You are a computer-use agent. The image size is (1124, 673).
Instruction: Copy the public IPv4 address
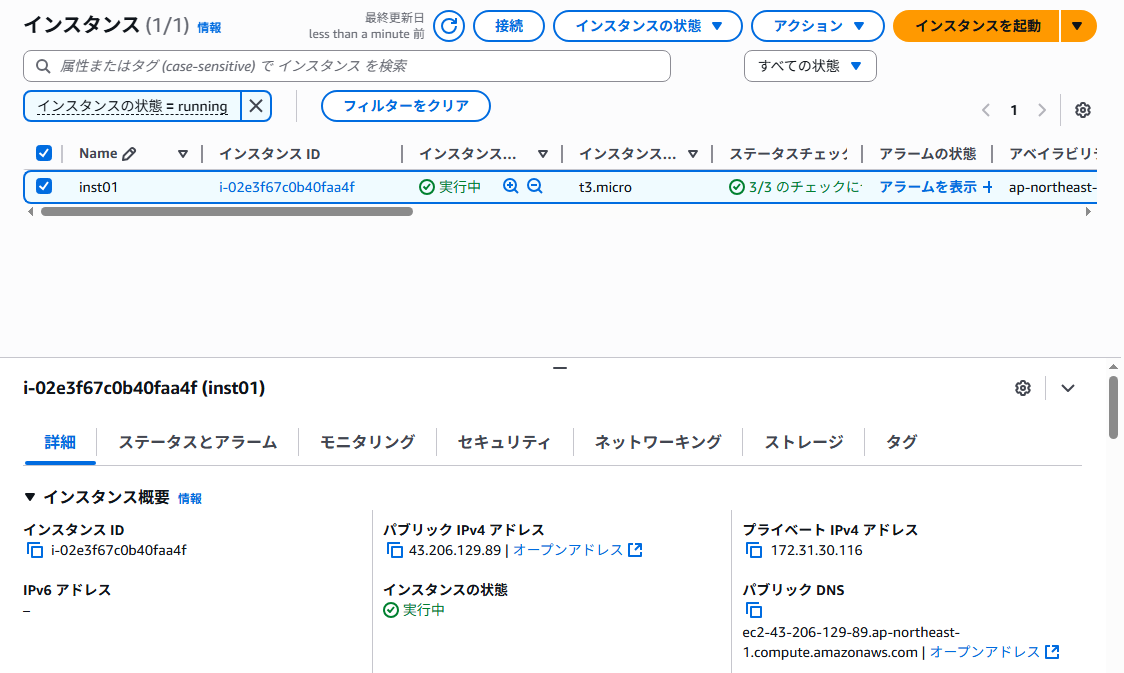coord(395,550)
